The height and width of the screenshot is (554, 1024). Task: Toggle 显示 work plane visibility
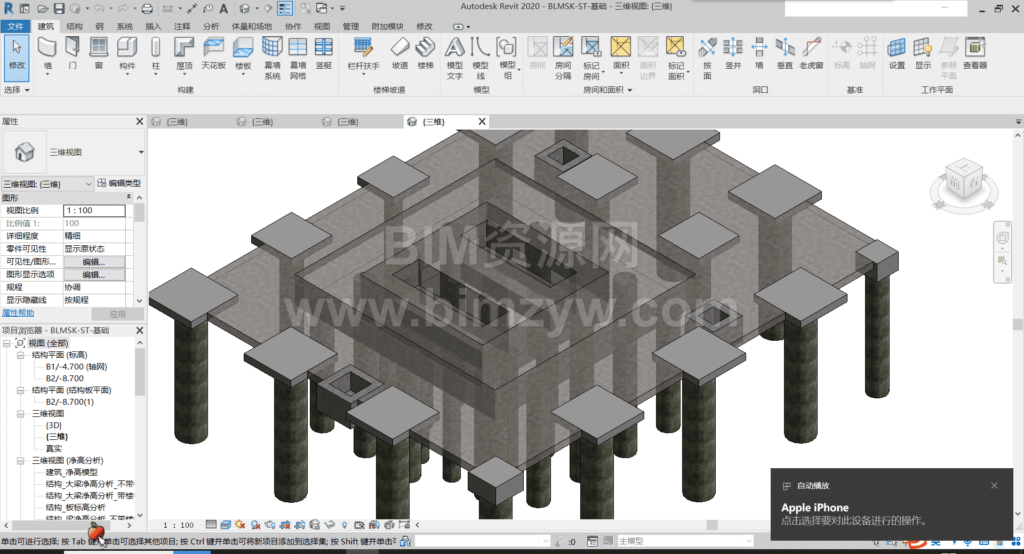tap(923, 54)
